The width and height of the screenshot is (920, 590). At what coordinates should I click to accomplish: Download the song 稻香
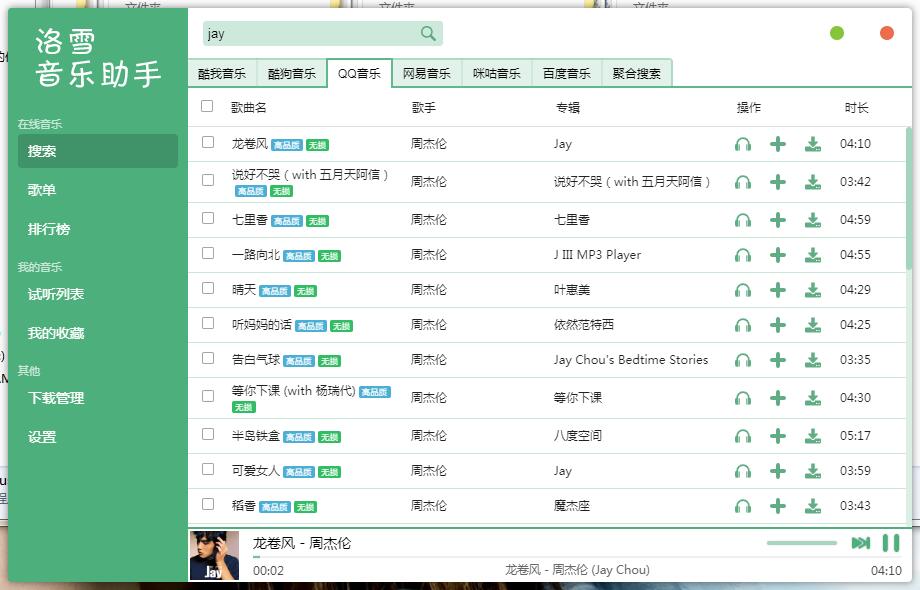(813, 506)
